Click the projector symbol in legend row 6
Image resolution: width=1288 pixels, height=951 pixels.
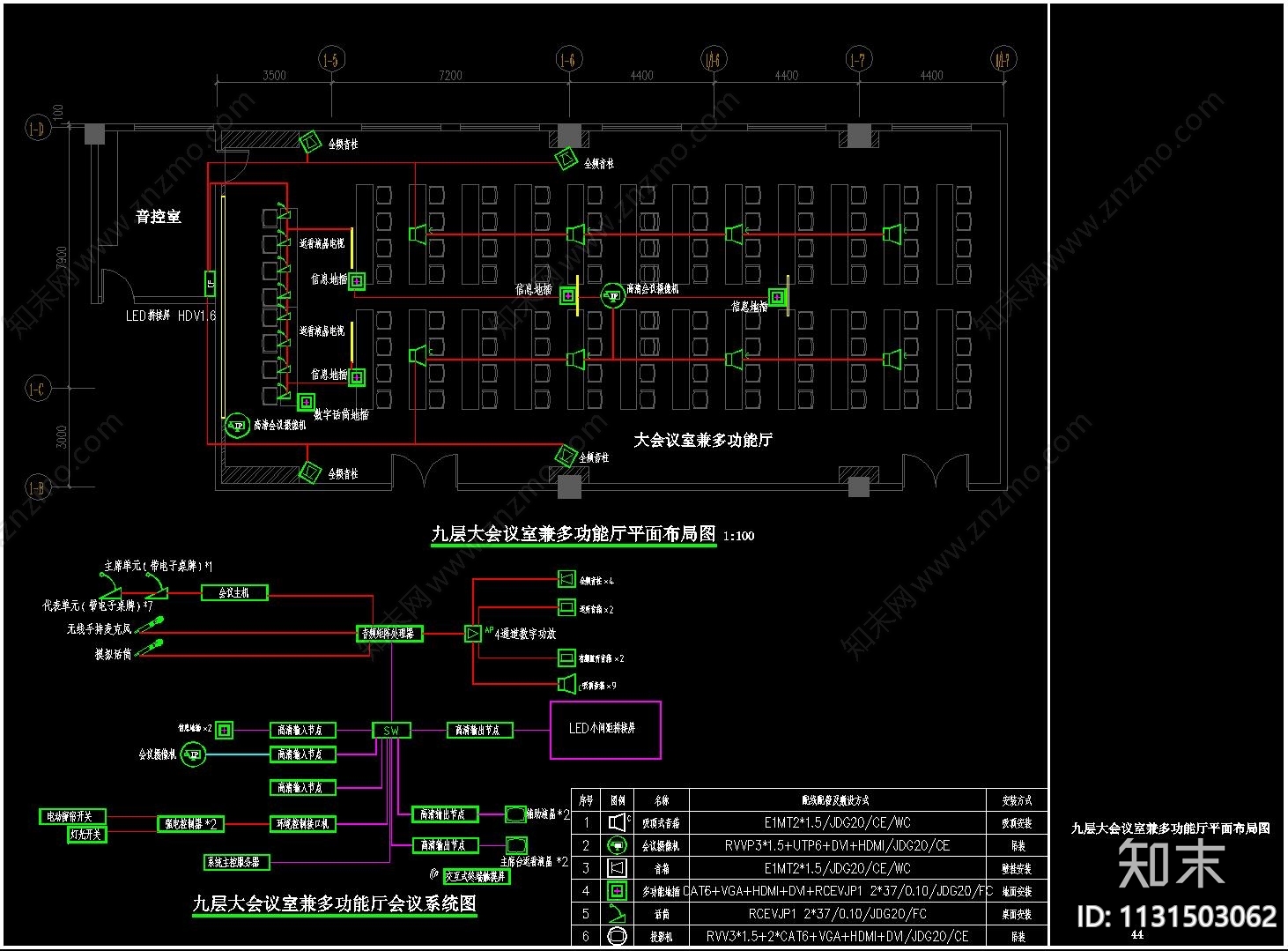618,936
